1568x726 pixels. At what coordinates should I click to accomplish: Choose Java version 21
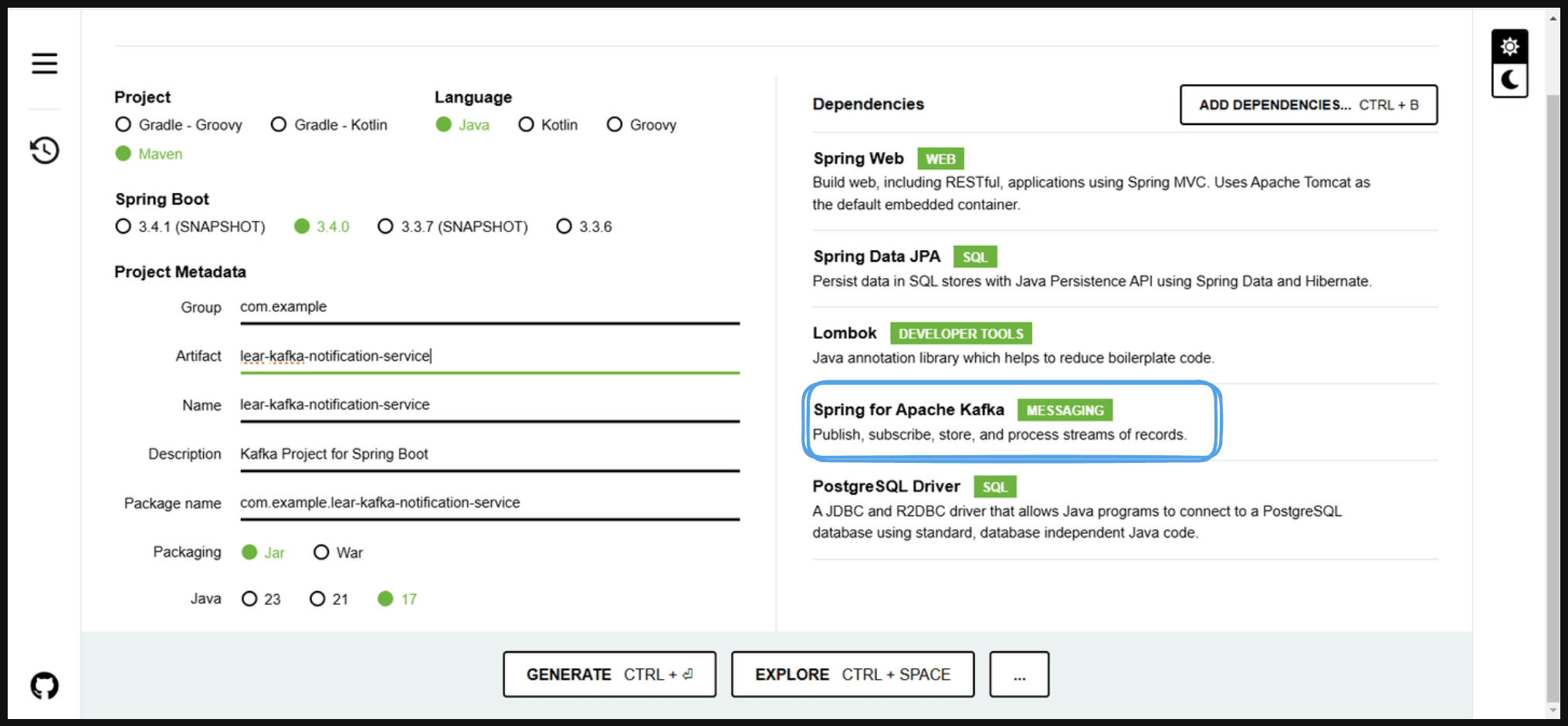coord(329,599)
